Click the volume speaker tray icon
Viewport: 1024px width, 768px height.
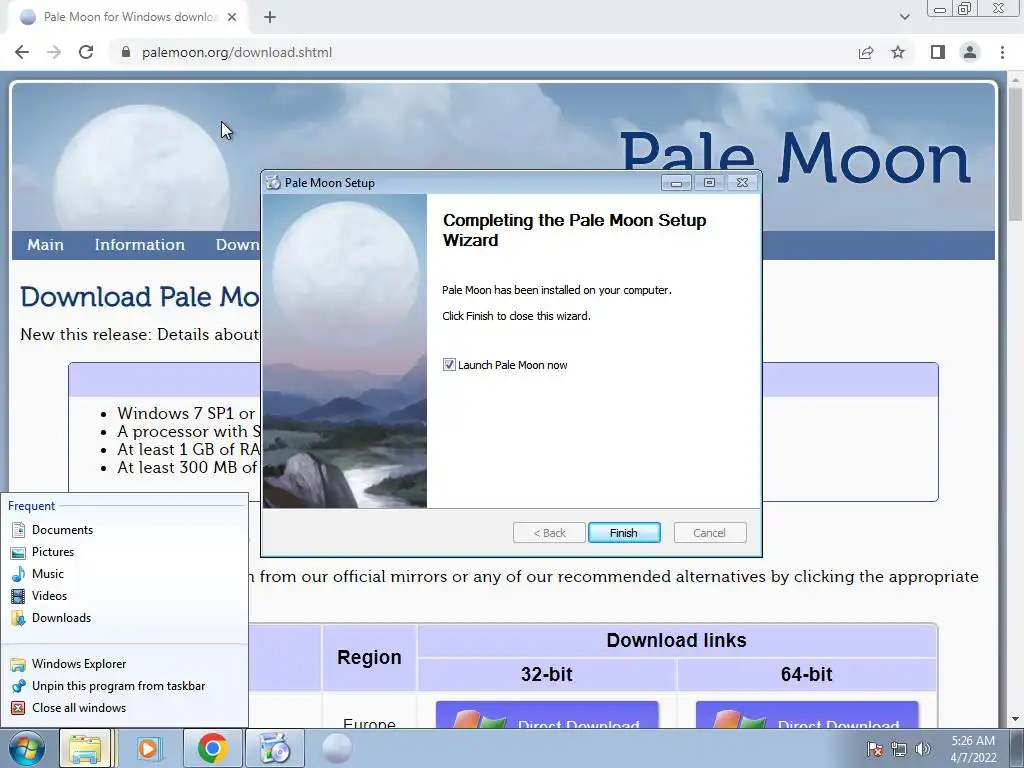[x=923, y=749]
